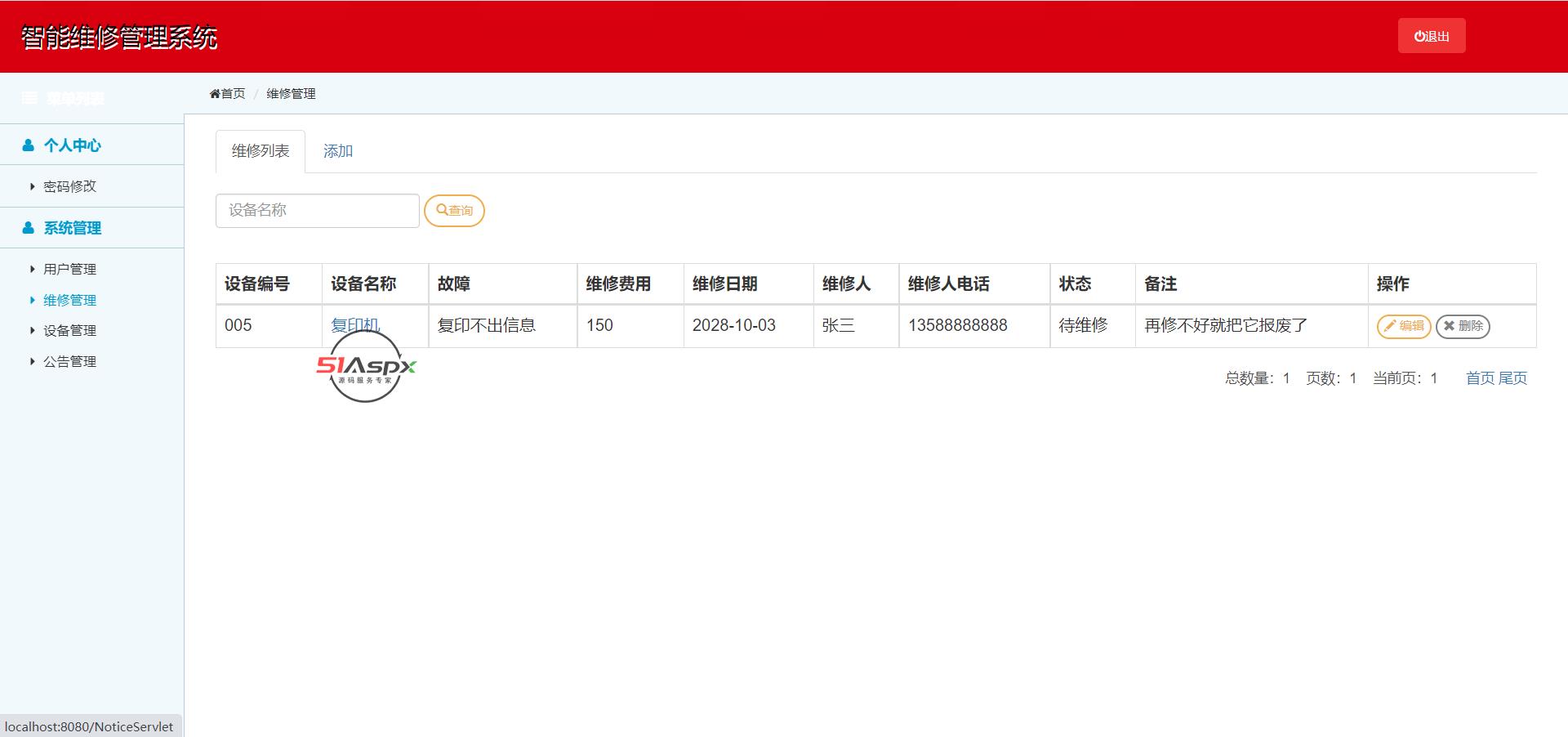This screenshot has width=1568, height=737.
Task: Select the 2028-10-03 date cell
Action: pyautogui.click(x=749, y=326)
